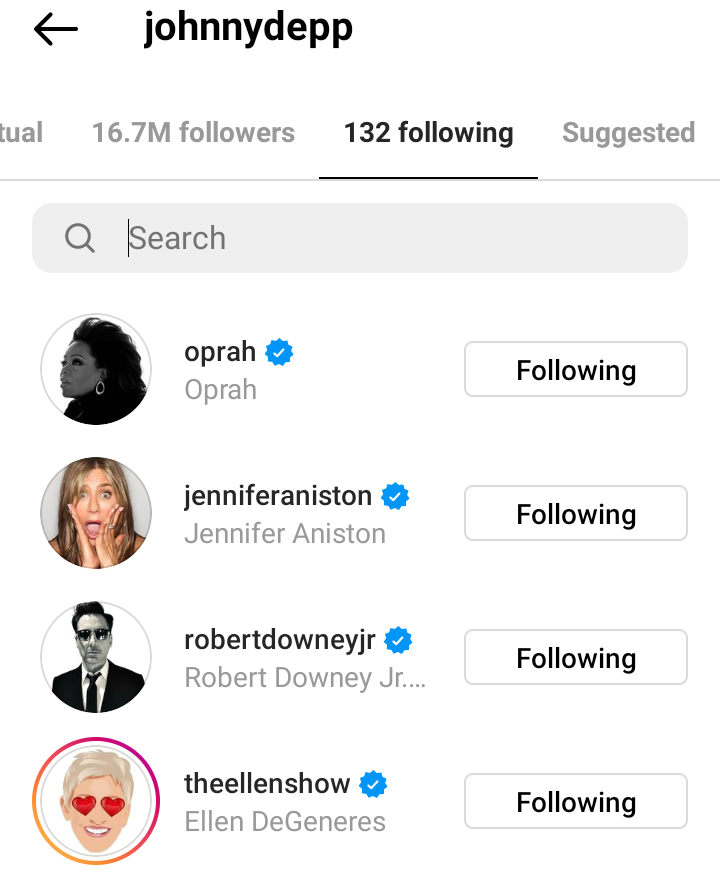
Task: Toggle Following button for robertdowneyjr
Action: coord(575,658)
